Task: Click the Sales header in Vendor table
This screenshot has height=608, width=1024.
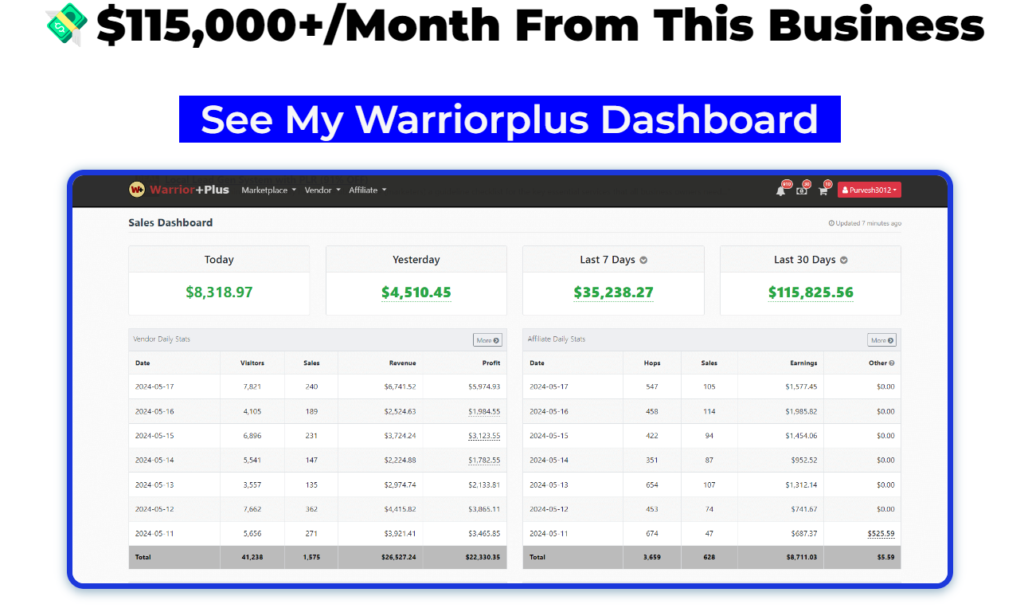Action: pos(312,363)
